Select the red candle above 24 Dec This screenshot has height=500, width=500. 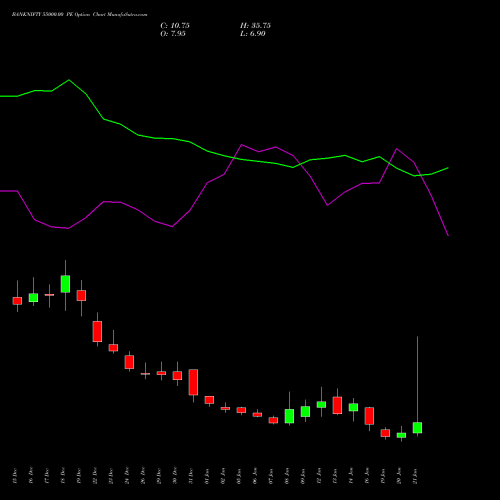(x=129, y=362)
